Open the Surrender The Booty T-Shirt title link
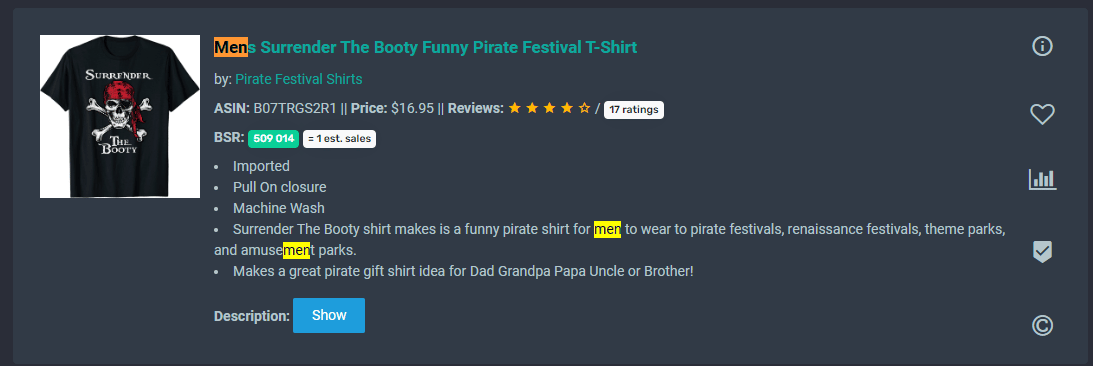This screenshot has height=366, width=1093. [425, 47]
